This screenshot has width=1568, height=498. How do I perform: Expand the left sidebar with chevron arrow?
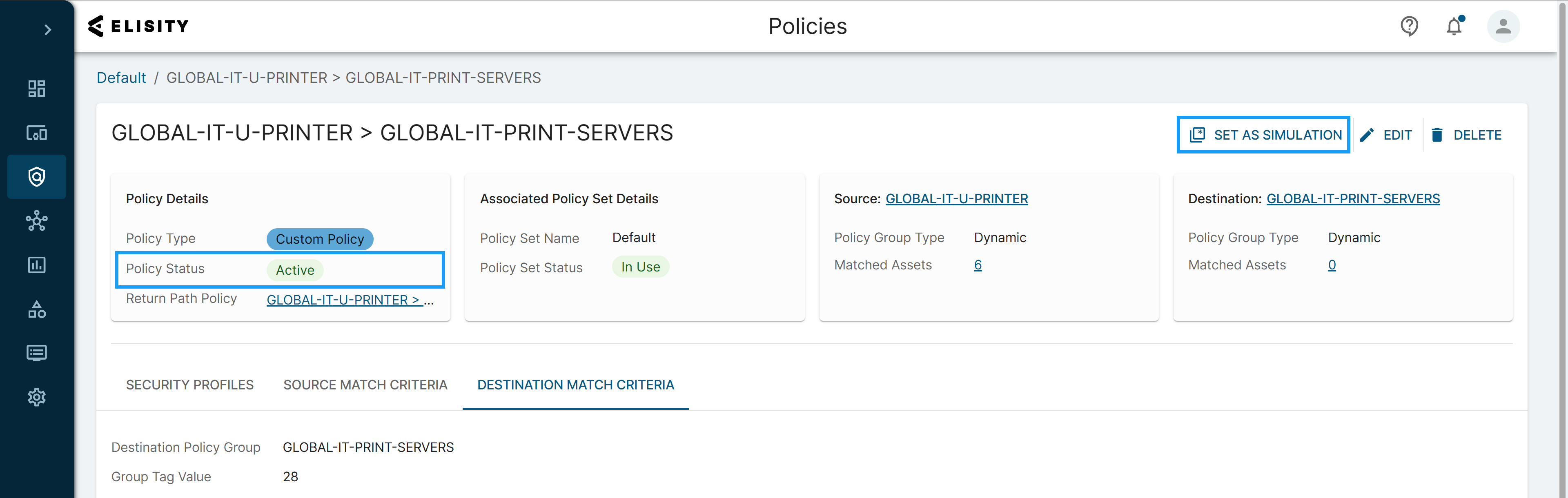click(x=47, y=29)
